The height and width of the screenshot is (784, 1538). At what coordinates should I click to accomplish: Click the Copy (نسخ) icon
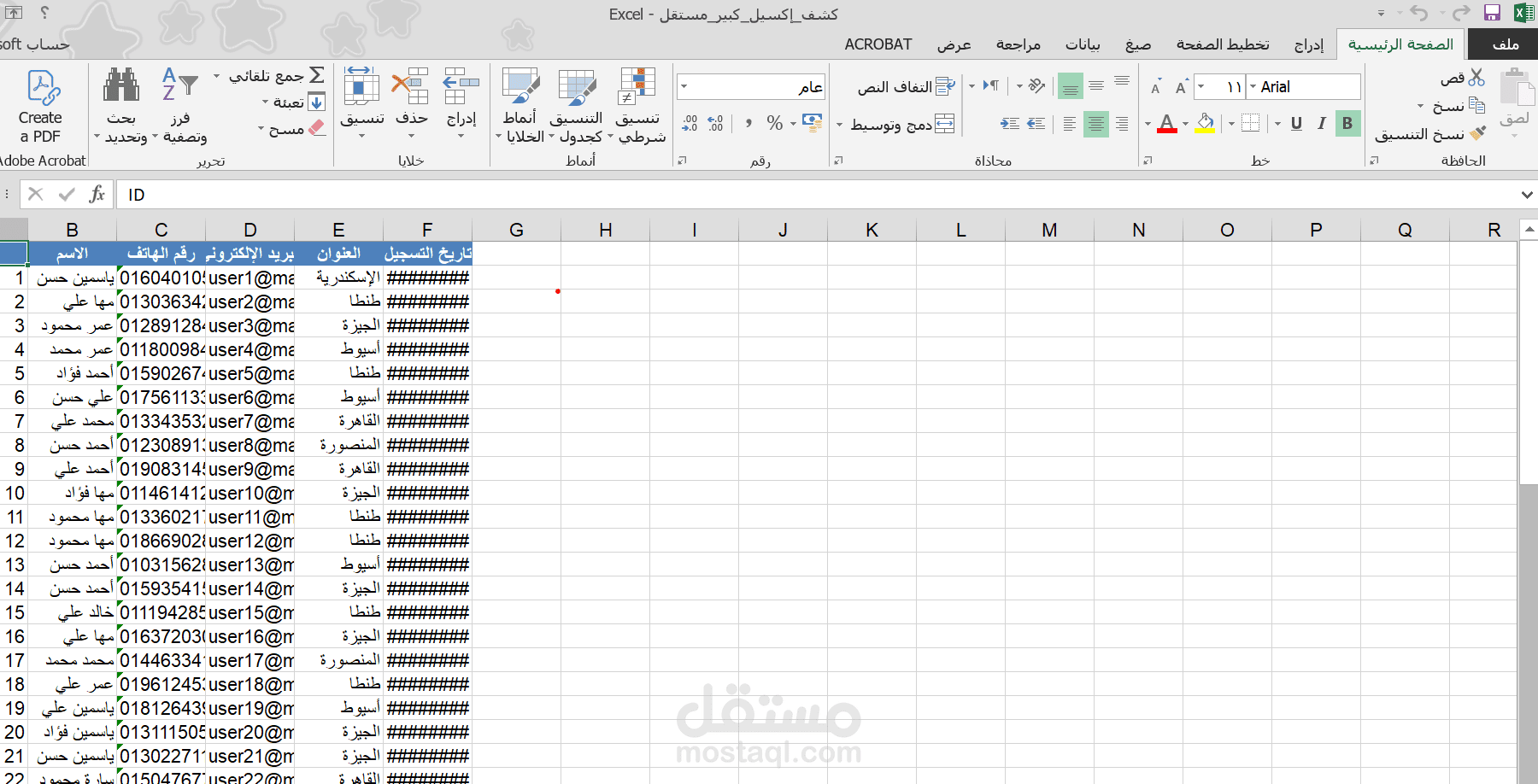click(1476, 106)
